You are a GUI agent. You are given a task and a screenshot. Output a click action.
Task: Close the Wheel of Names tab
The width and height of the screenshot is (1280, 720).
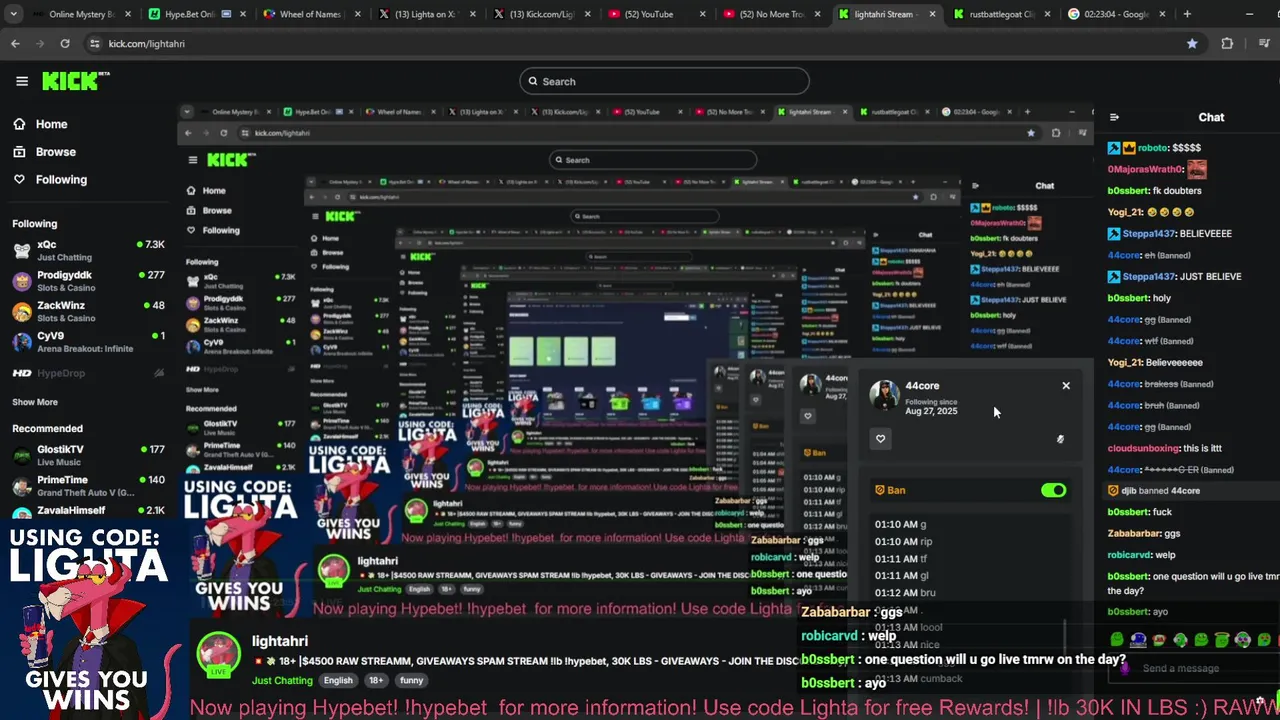coord(359,14)
